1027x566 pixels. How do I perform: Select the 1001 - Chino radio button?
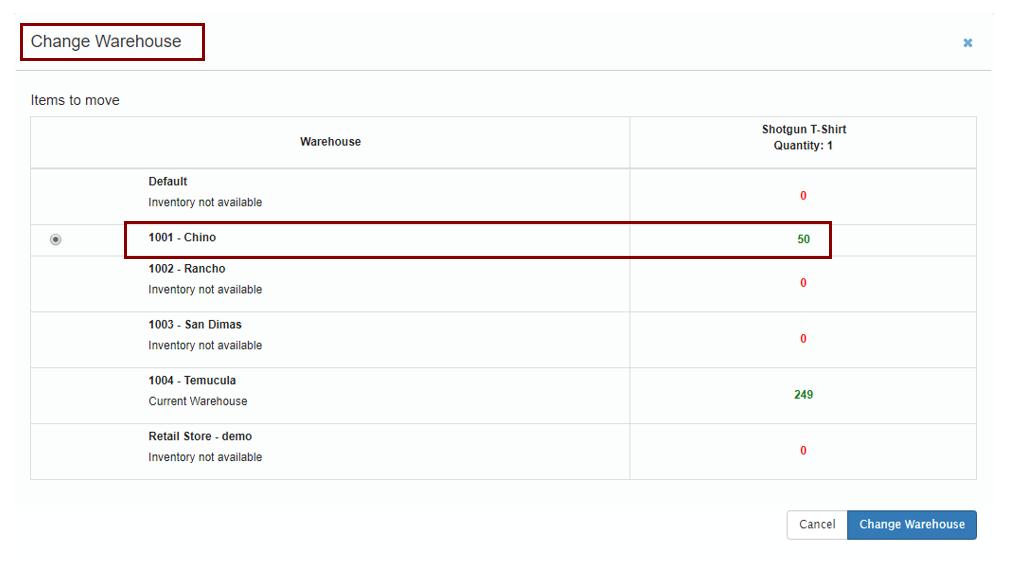coord(56,240)
